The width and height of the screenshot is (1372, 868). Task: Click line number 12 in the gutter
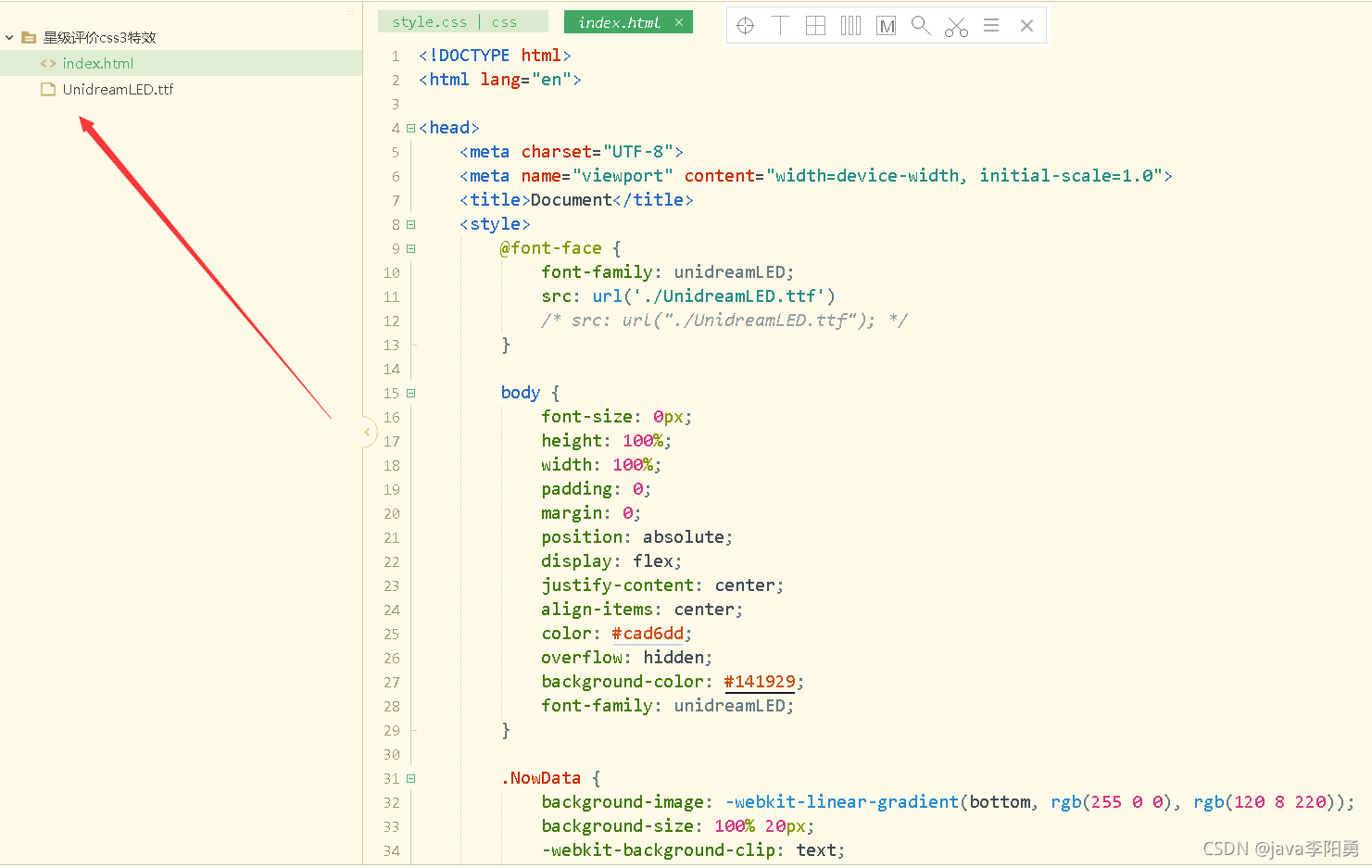tap(392, 321)
